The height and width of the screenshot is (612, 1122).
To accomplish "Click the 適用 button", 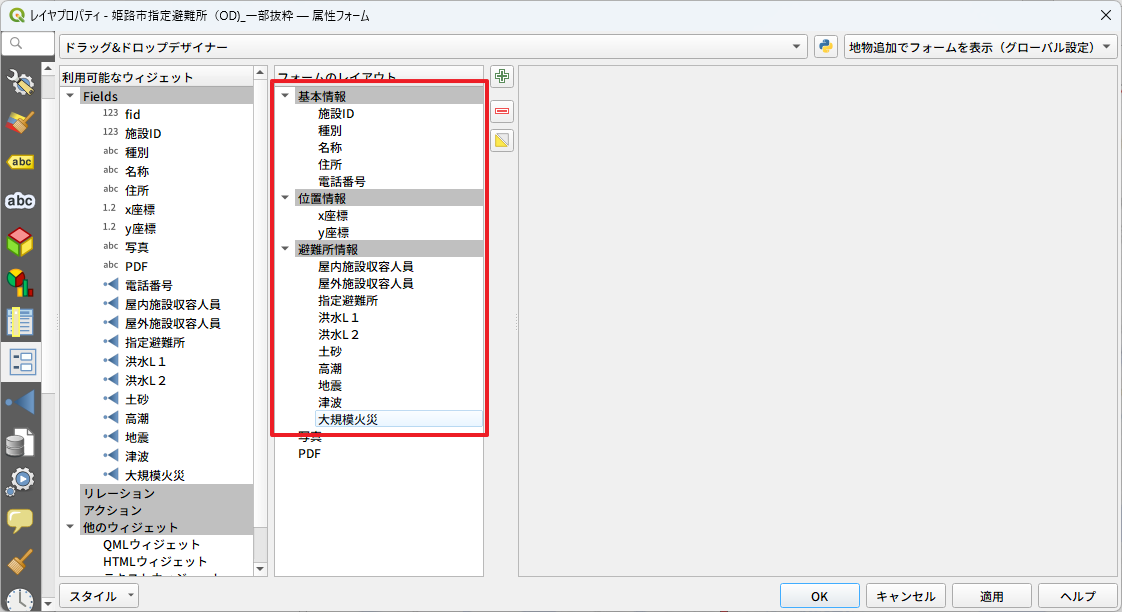I will coord(991,596).
